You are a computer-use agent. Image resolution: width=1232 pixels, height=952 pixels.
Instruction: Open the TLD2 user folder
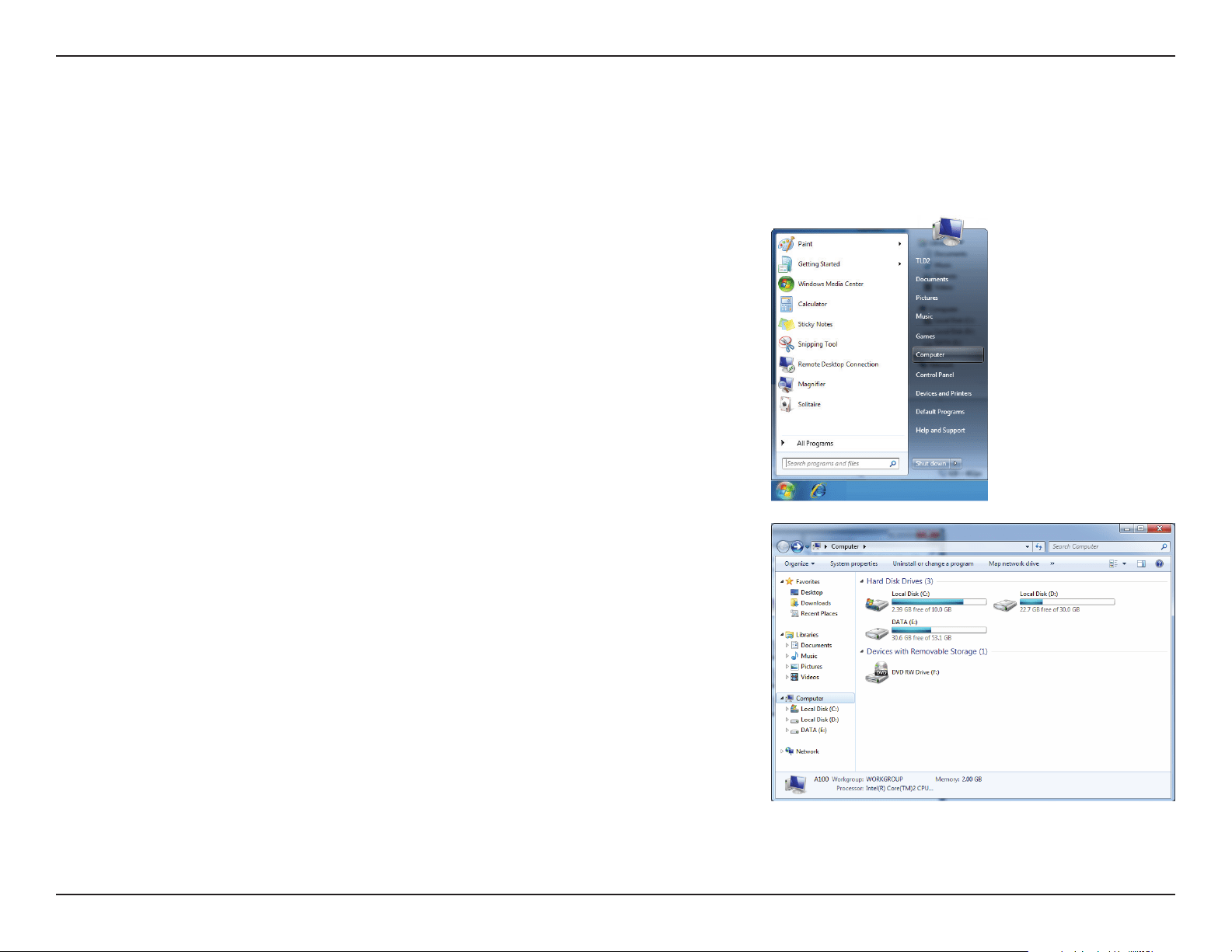[x=923, y=261]
